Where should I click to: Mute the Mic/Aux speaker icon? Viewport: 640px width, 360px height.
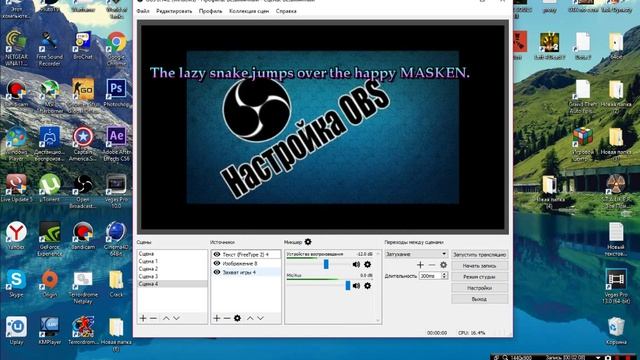click(x=356, y=286)
